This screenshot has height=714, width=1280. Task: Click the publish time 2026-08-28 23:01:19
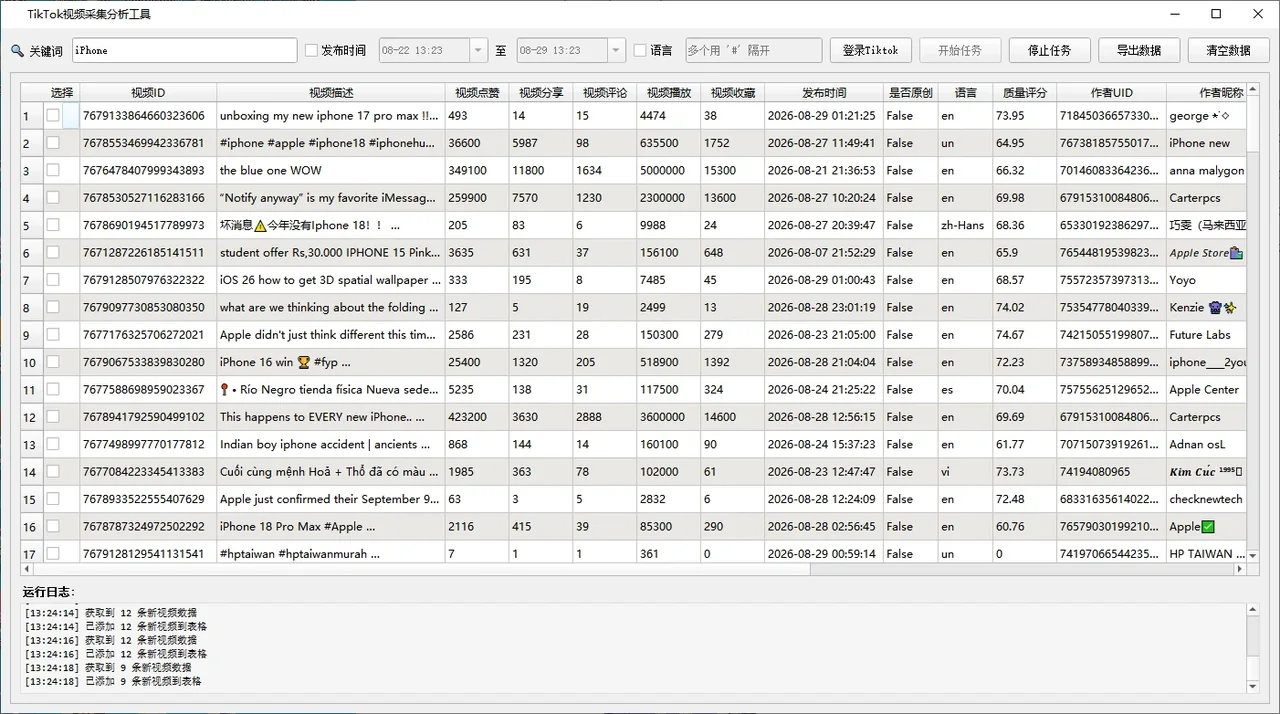(824, 307)
